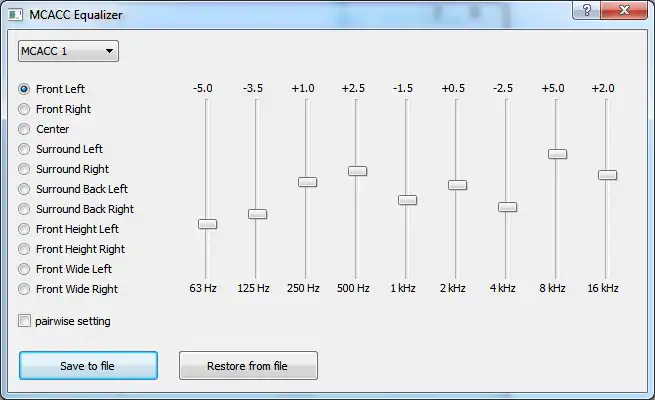Click the 63 Hz frequency label
The height and width of the screenshot is (400, 655).
click(203, 288)
